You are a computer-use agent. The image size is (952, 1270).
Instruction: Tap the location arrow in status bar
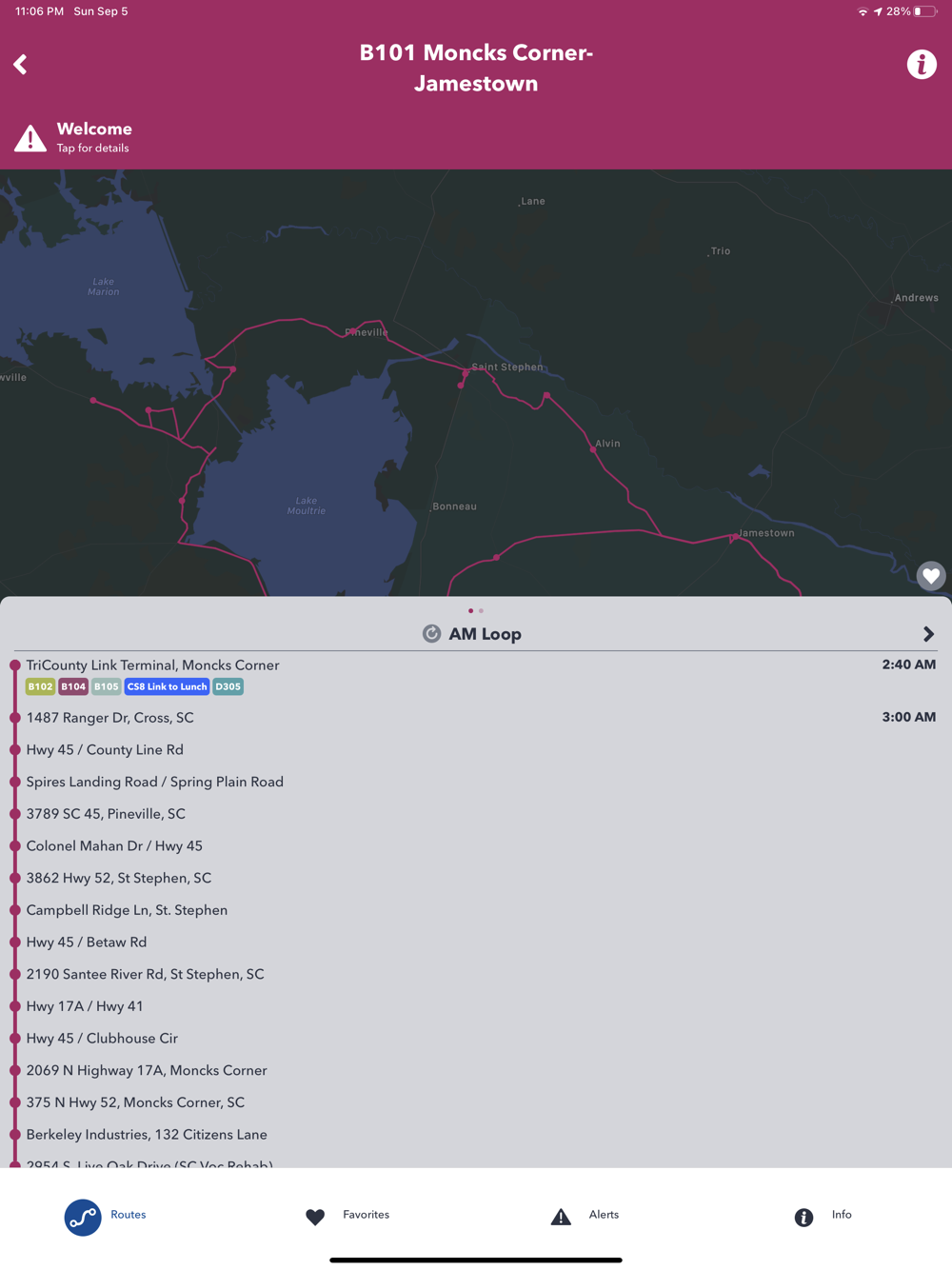(x=878, y=11)
